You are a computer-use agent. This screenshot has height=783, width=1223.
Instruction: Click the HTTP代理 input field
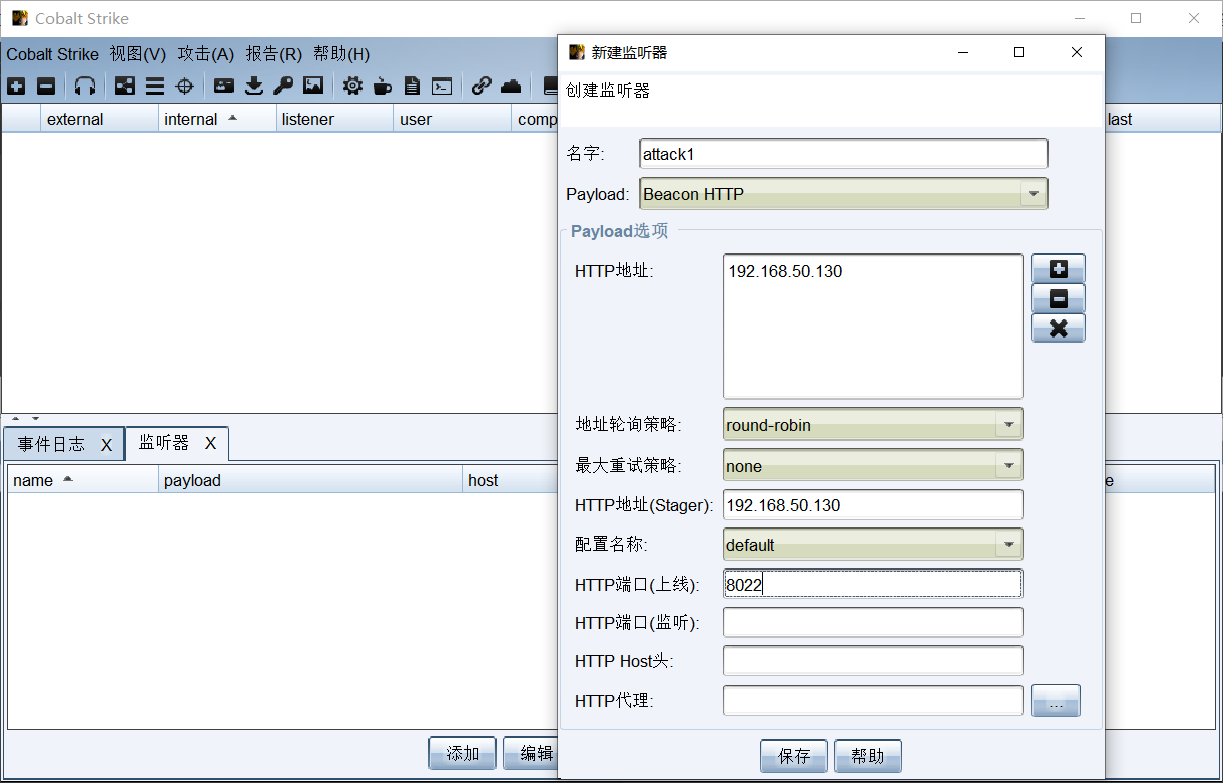[873, 700]
